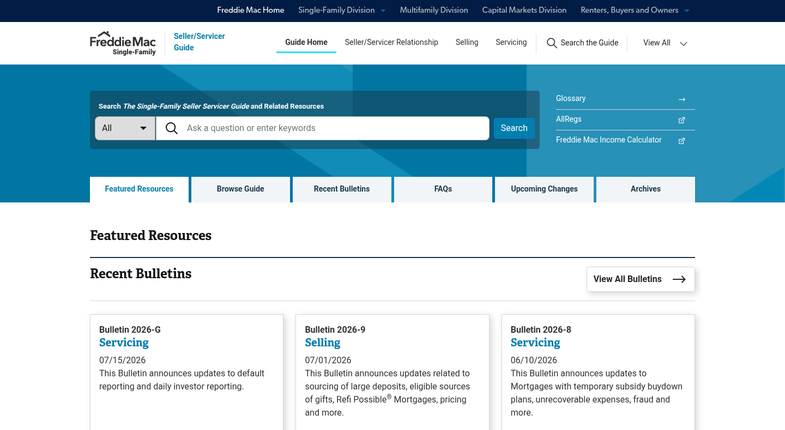This screenshot has height=430, width=785.
Task: Go to the Capital Markets Division link
Action: tap(524, 10)
